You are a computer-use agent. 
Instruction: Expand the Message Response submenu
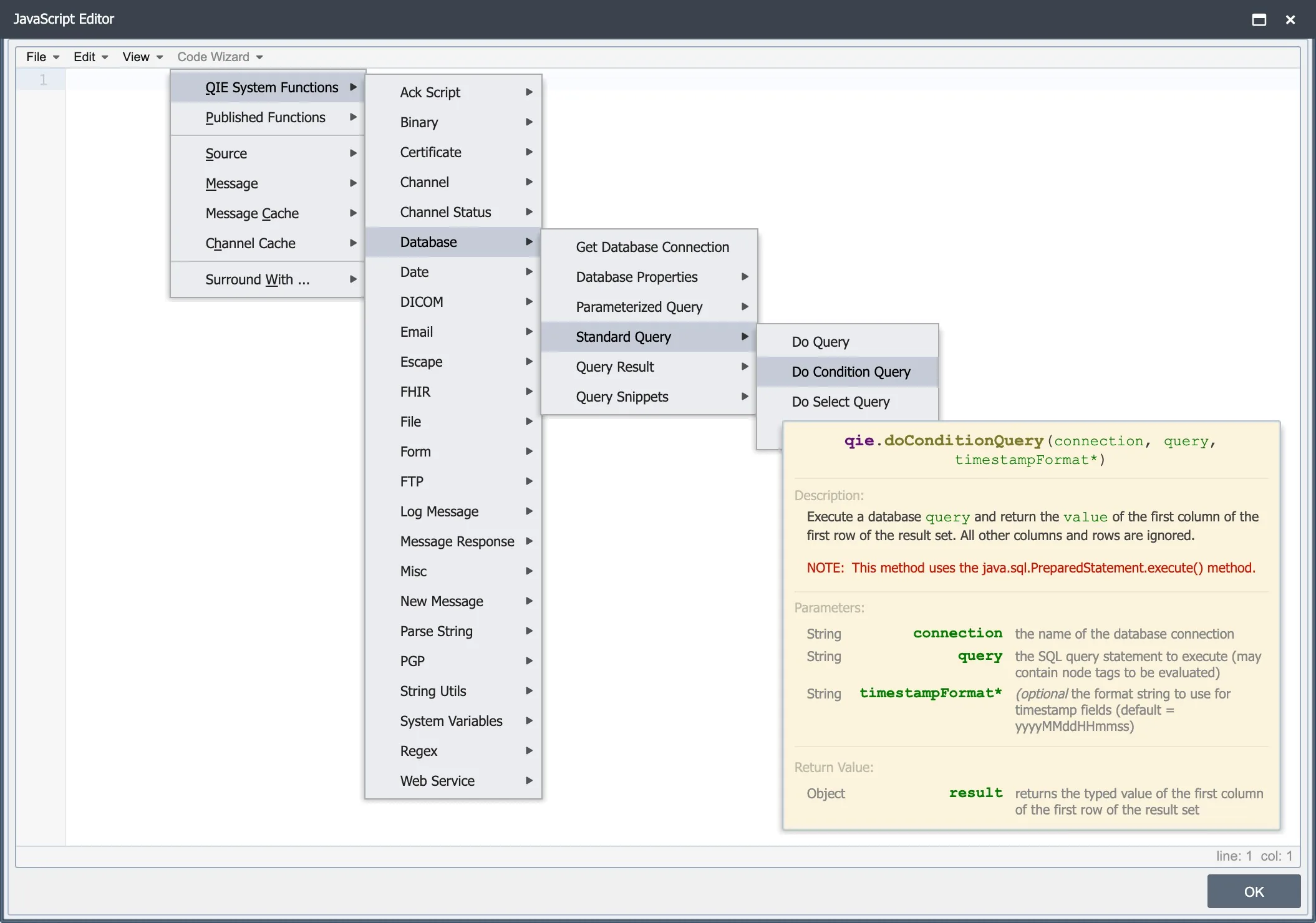click(453, 541)
